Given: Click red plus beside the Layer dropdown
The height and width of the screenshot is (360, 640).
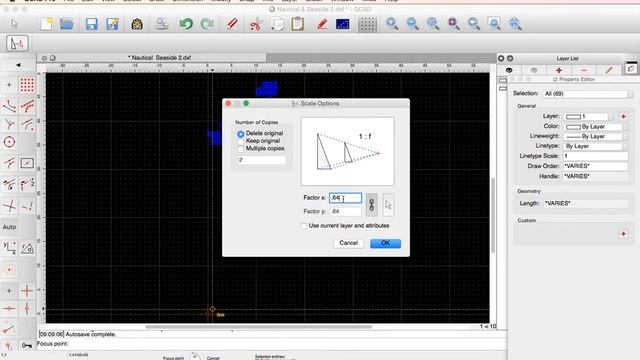Looking at the screenshot, I should coord(623,117).
